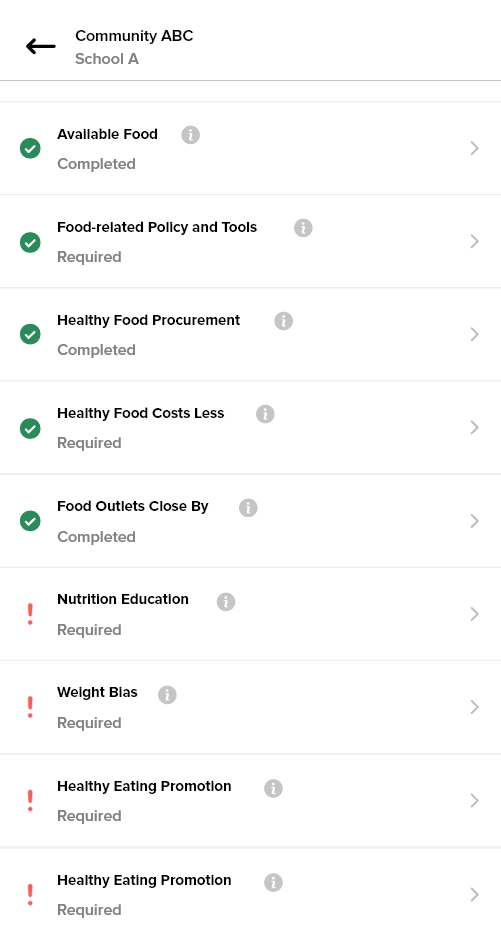The height and width of the screenshot is (941, 501).
Task: Open the Nutrition Education section
Action: [x=250, y=614]
